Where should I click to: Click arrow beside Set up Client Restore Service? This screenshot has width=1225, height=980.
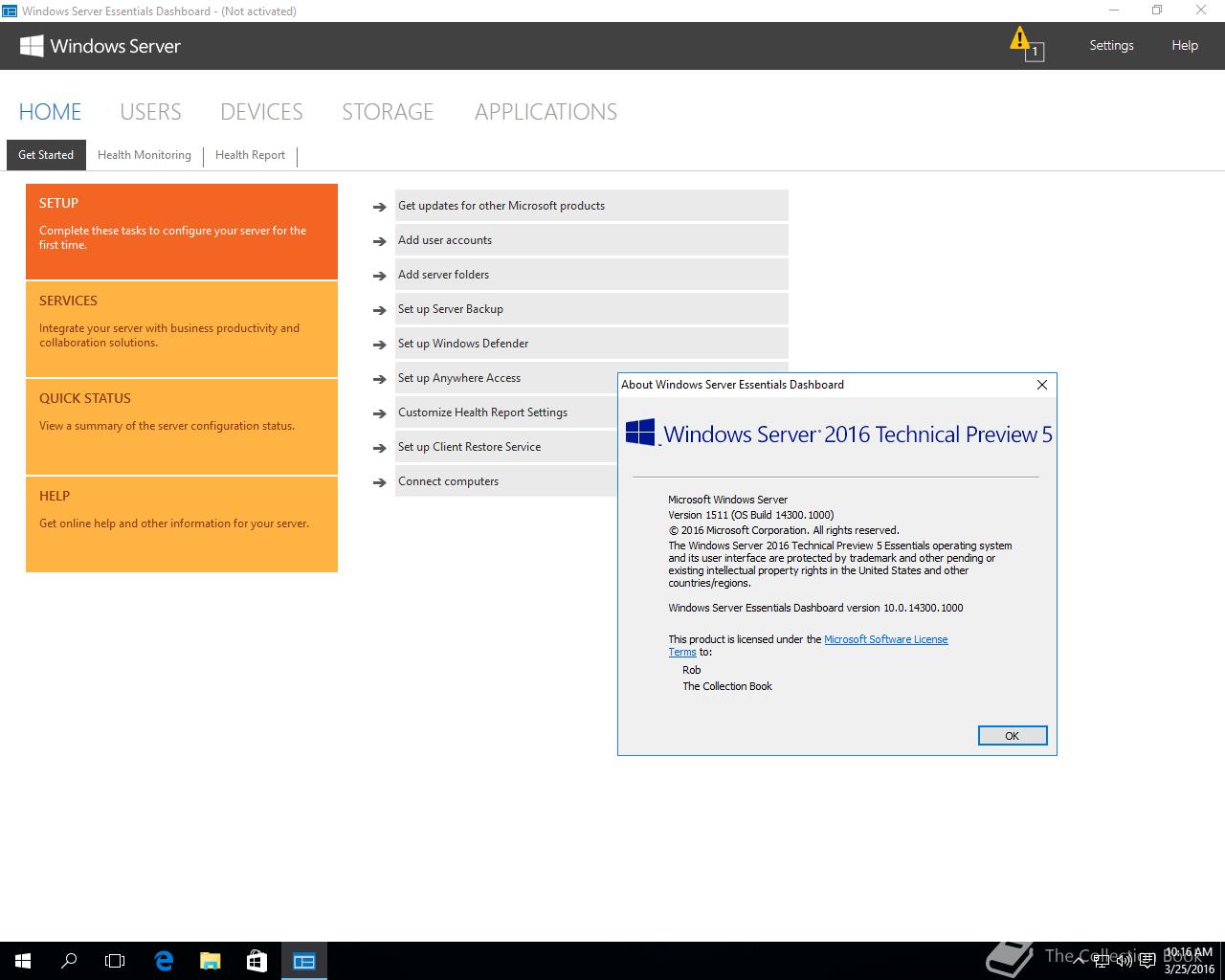click(x=380, y=448)
